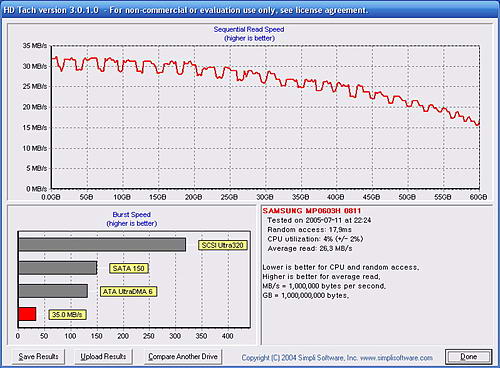Click the ATA UltraDMA 6 gray bar

[x=53, y=291]
